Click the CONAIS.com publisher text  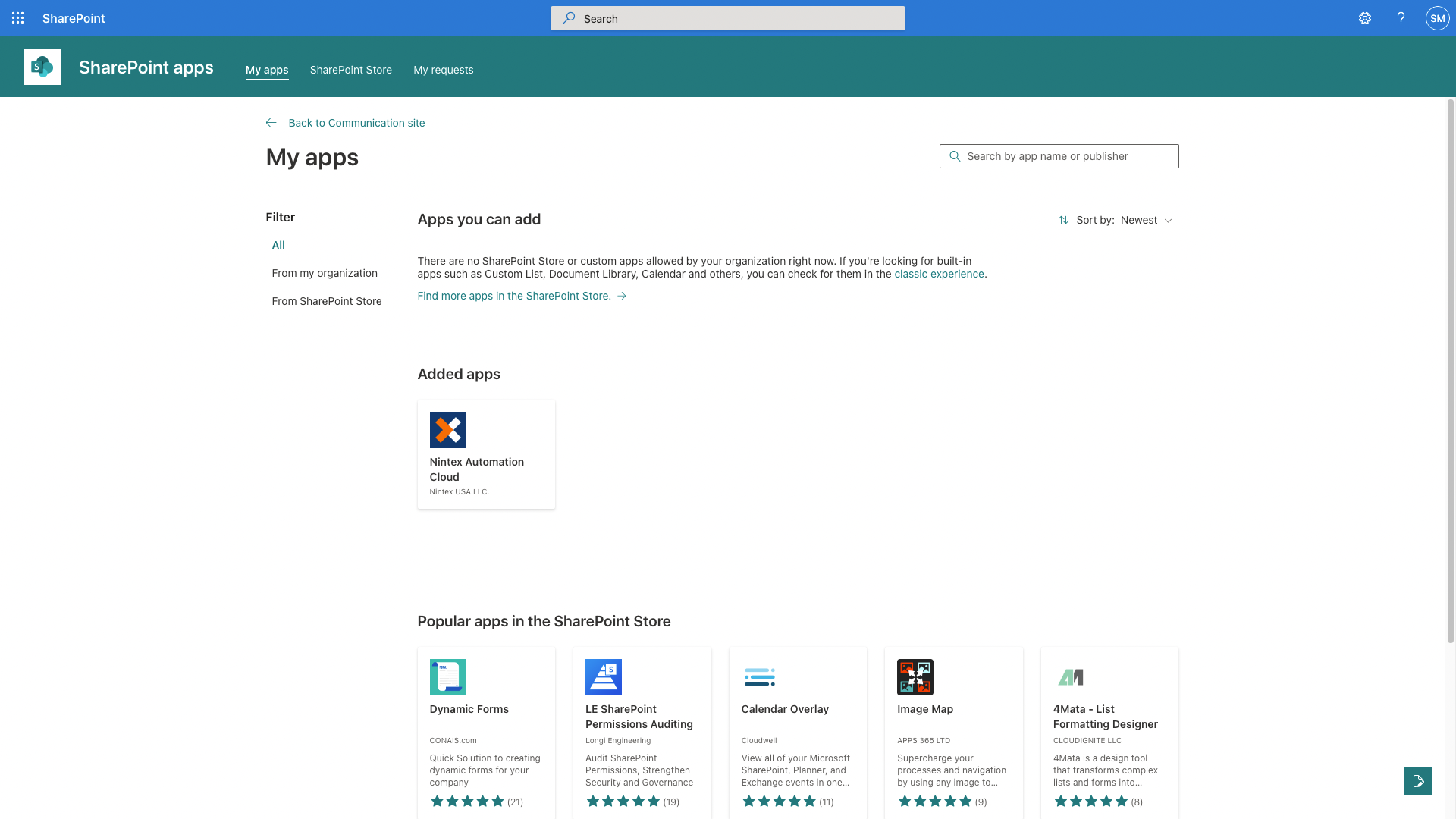(453, 741)
